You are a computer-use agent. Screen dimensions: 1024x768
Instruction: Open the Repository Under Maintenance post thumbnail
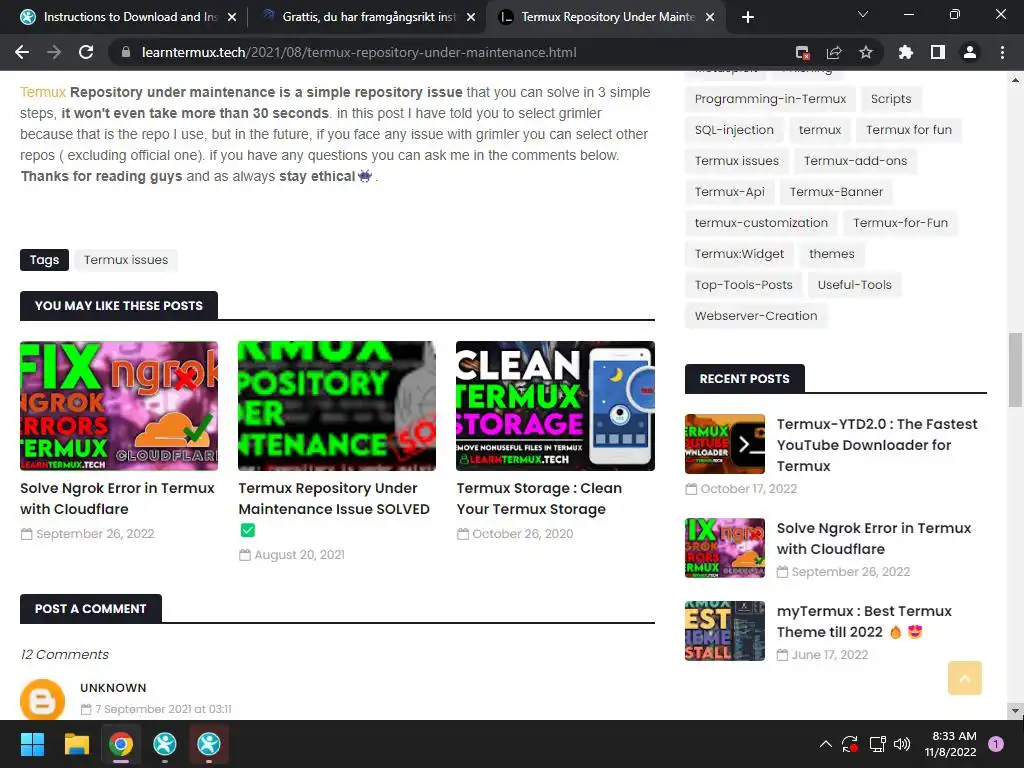[337, 406]
